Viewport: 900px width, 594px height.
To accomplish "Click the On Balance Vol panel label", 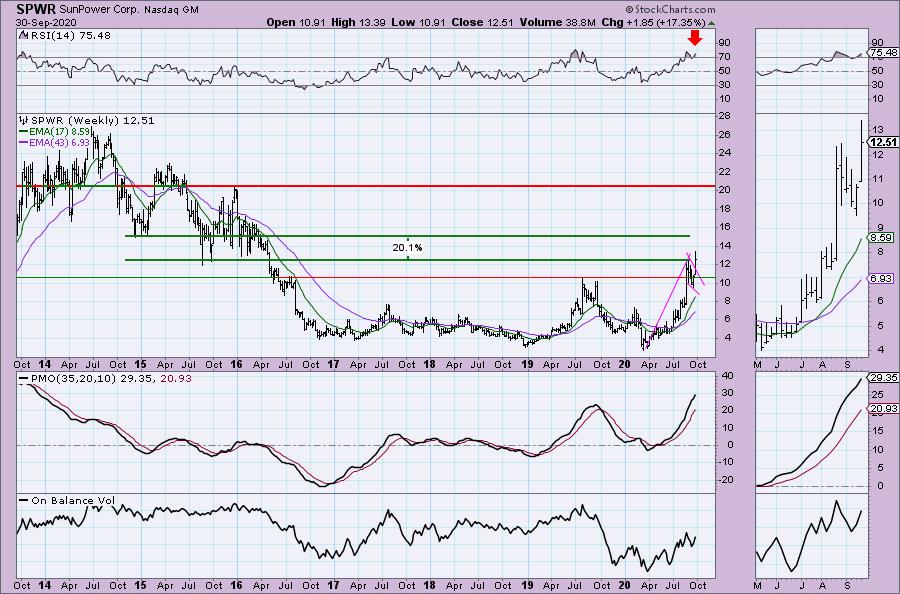I will 73,500.
